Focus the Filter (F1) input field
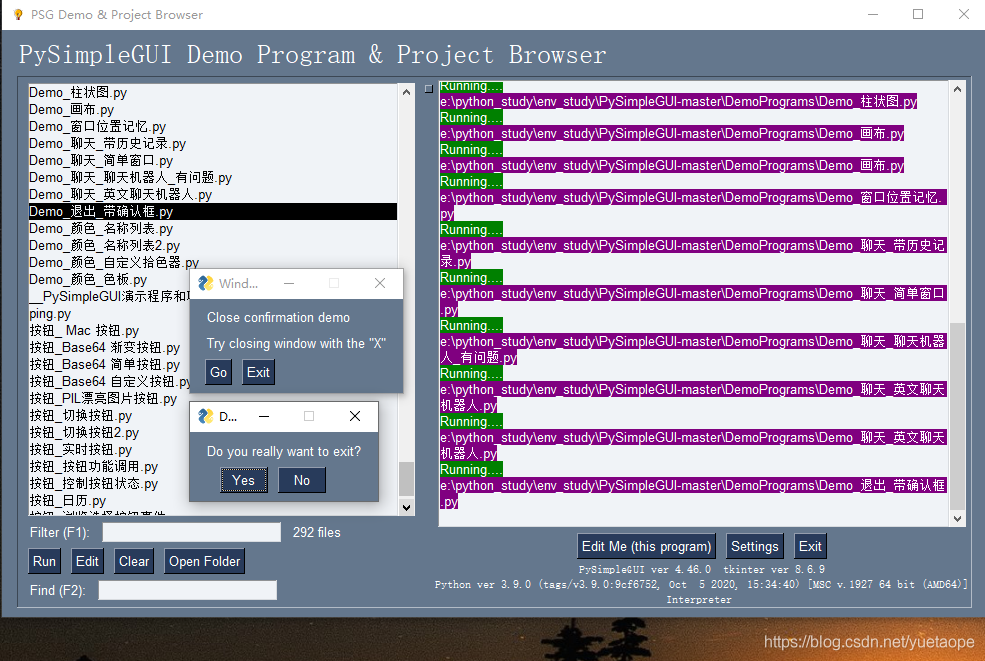Image resolution: width=985 pixels, height=661 pixels. coord(192,532)
